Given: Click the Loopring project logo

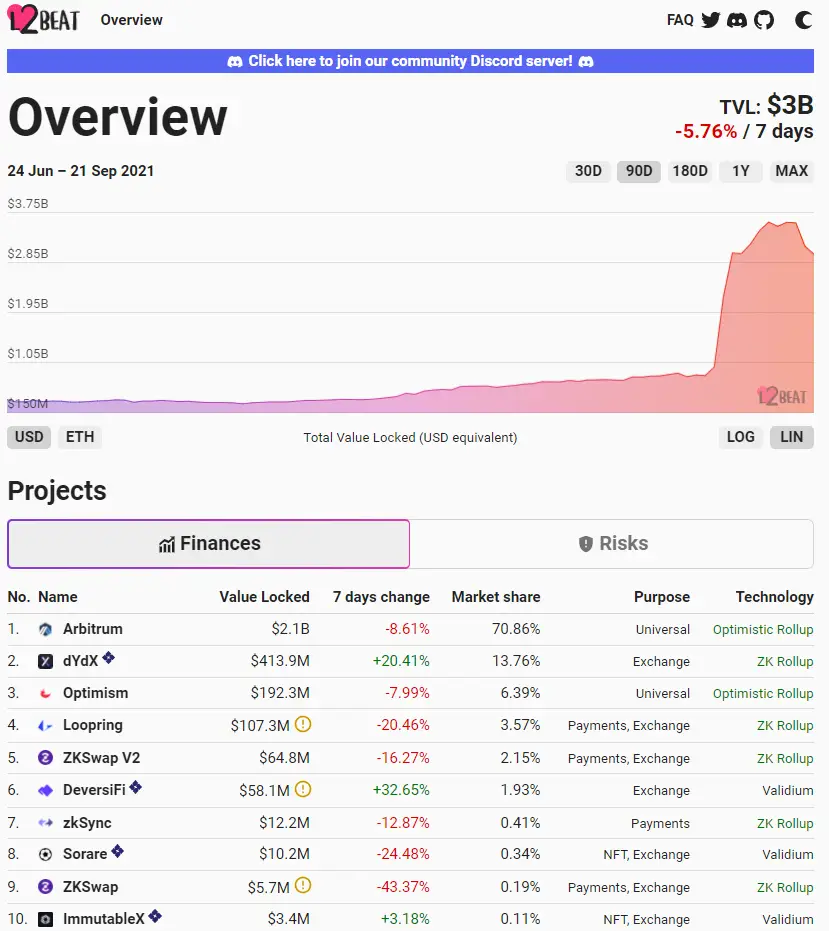Looking at the screenshot, I should click(x=45, y=726).
